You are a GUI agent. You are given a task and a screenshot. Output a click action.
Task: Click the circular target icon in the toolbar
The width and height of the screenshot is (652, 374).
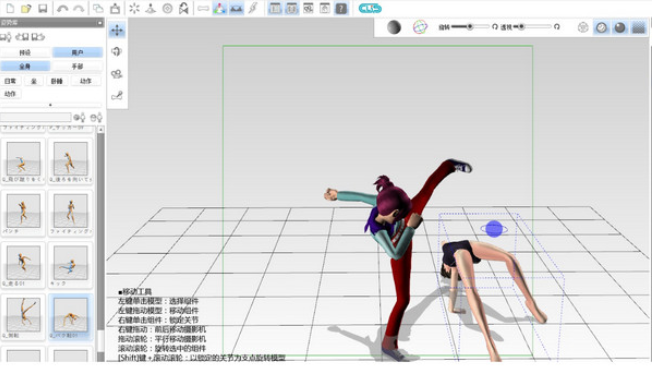[167, 8]
